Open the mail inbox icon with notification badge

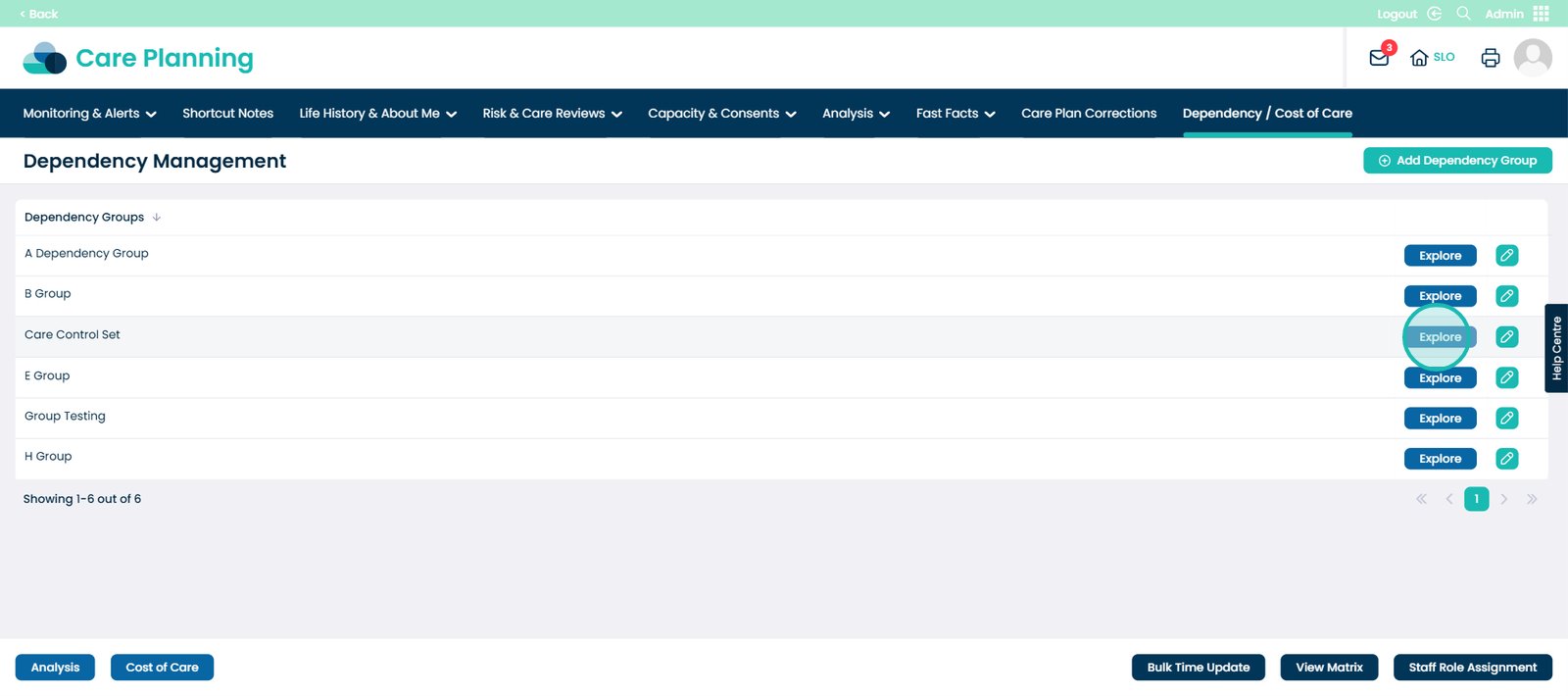pos(1379,58)
